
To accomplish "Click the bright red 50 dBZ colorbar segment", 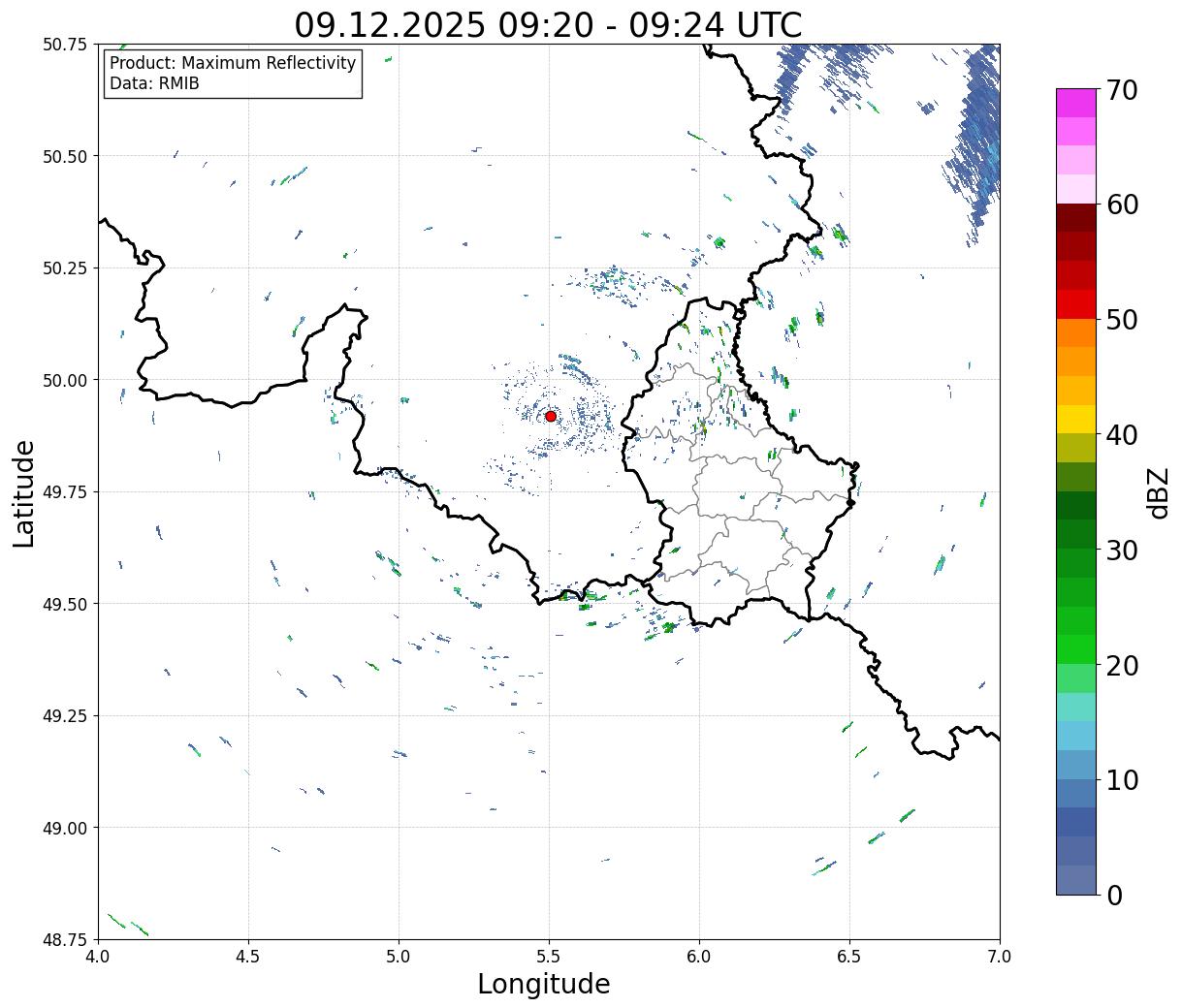I will pyautogui.click(x=1075, y=304).
